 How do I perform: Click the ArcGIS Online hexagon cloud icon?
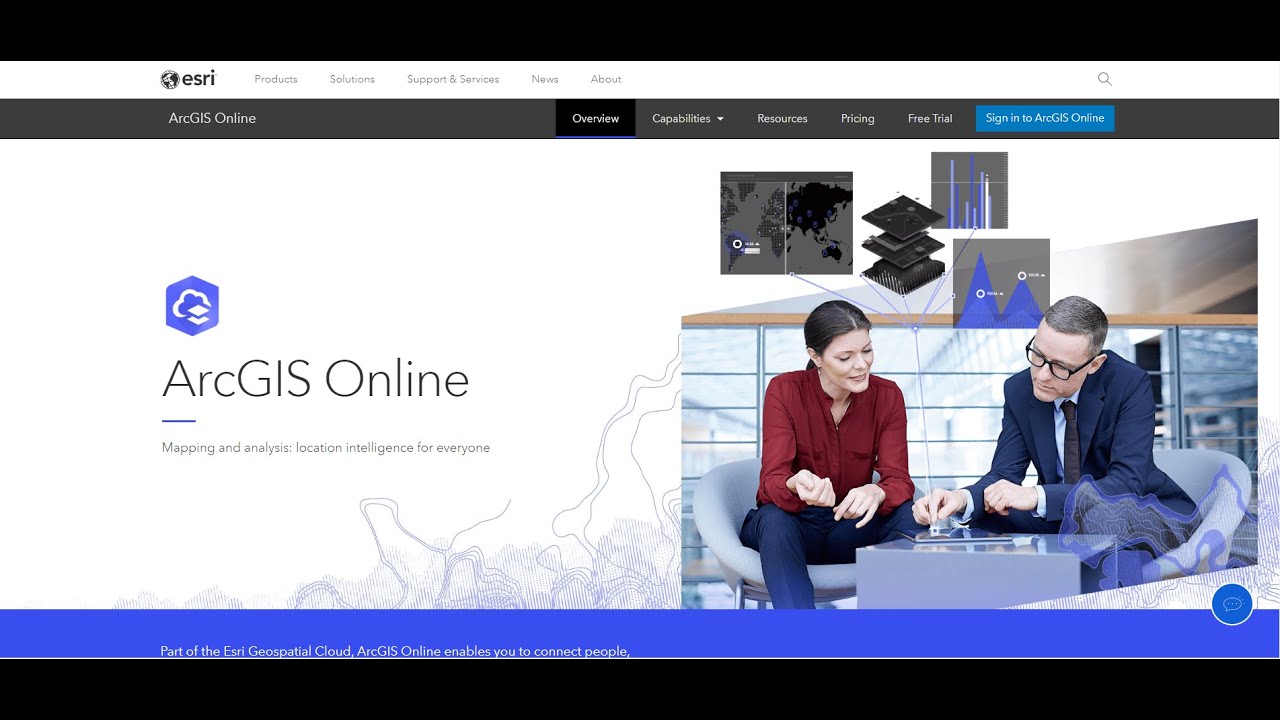192,306
